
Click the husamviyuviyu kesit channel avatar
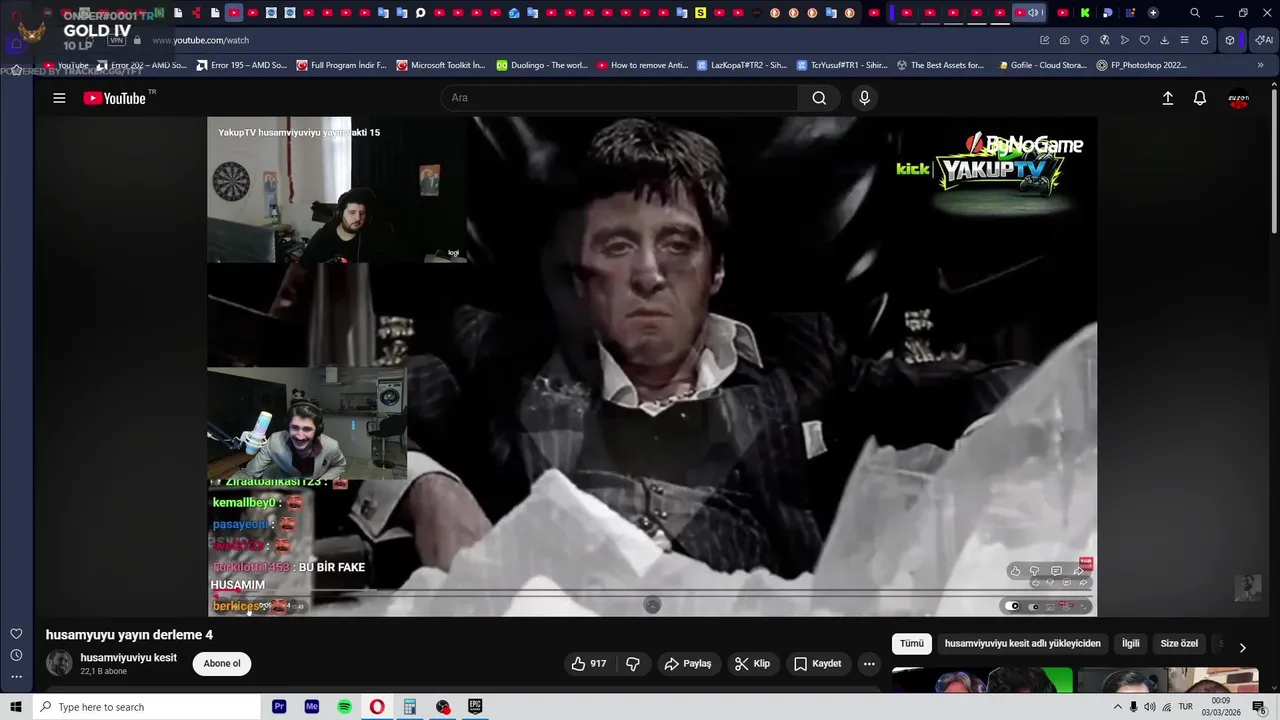[60, 663]
